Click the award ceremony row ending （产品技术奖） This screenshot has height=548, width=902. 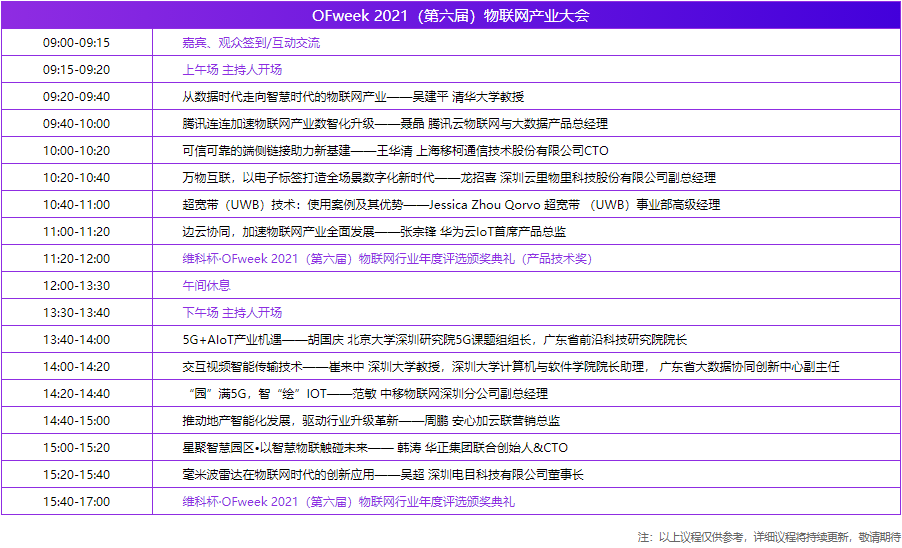pos(387,259)
